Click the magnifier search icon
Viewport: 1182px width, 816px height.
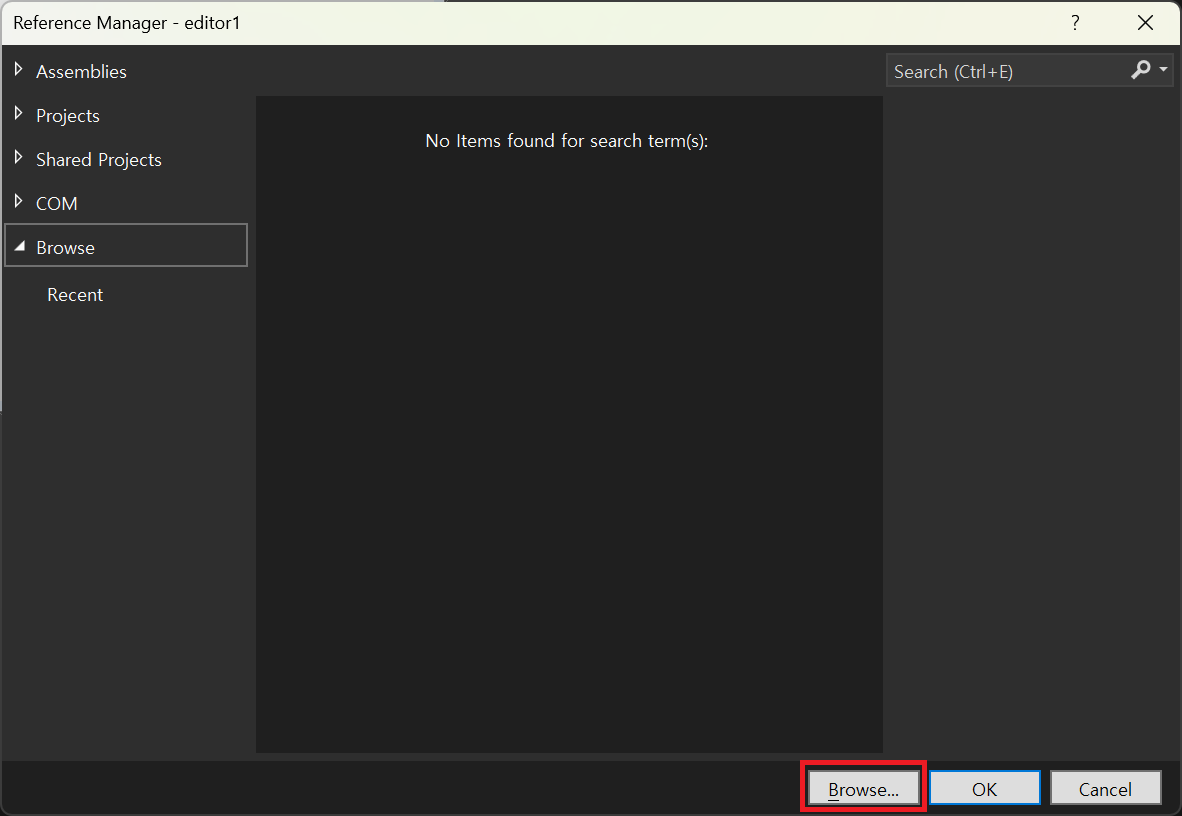point(1141,69)
